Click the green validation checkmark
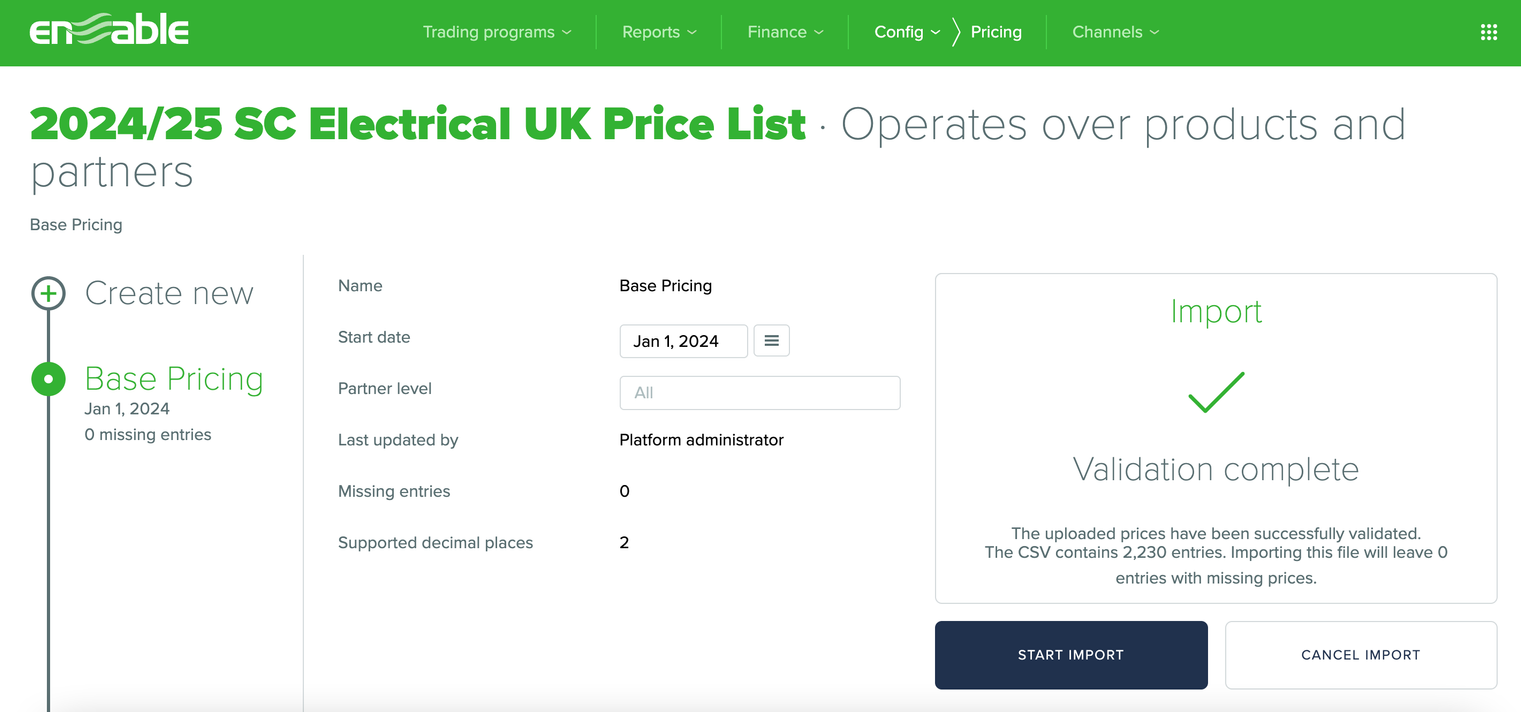 (x=1216, y=393)
